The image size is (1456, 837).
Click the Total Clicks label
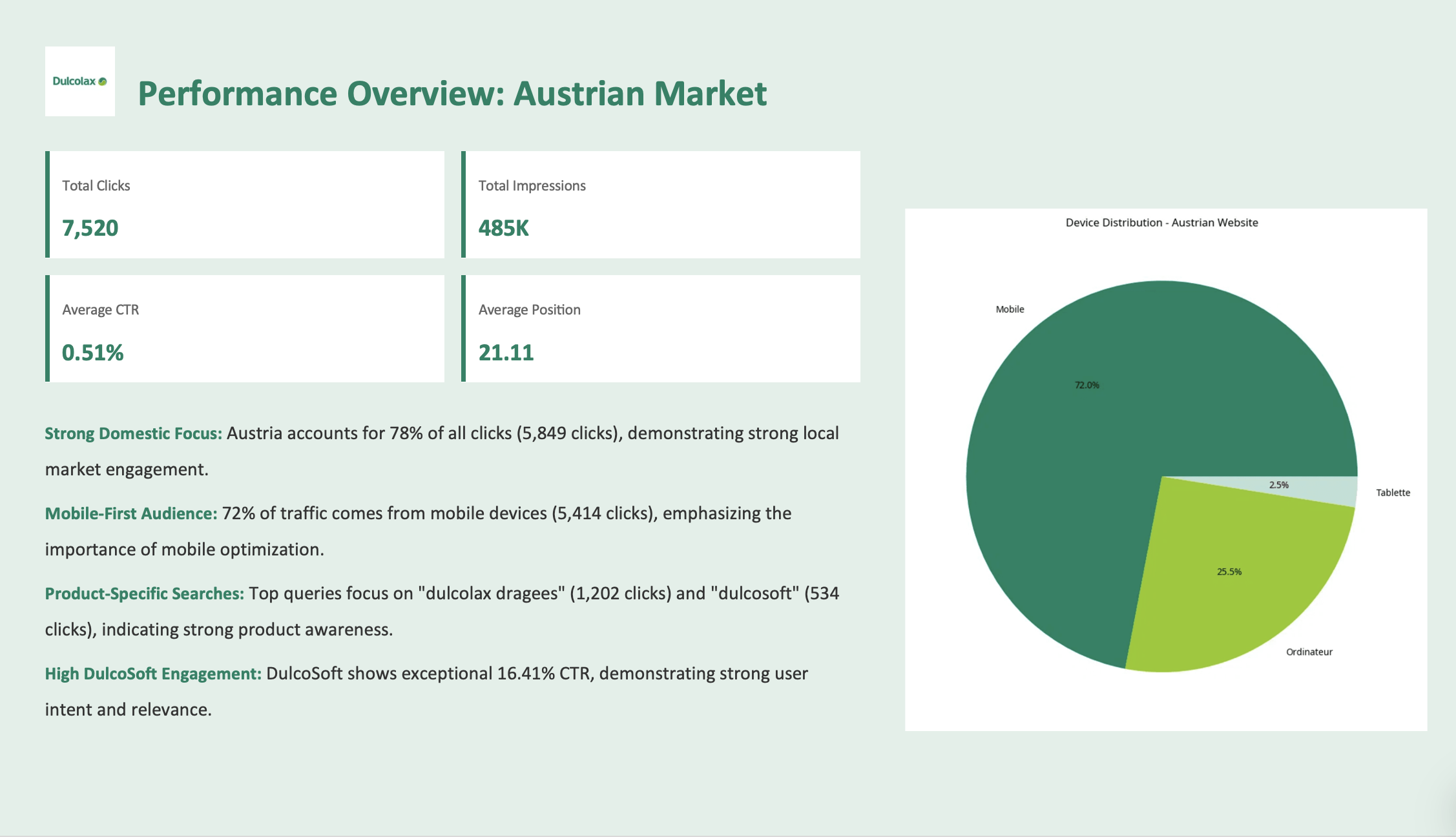(x=96, y=186)
